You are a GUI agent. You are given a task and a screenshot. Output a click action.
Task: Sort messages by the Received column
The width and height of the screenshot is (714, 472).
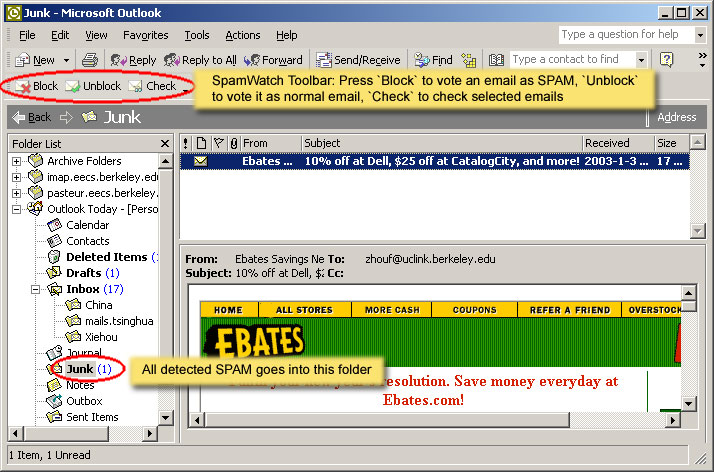point(618,143)
